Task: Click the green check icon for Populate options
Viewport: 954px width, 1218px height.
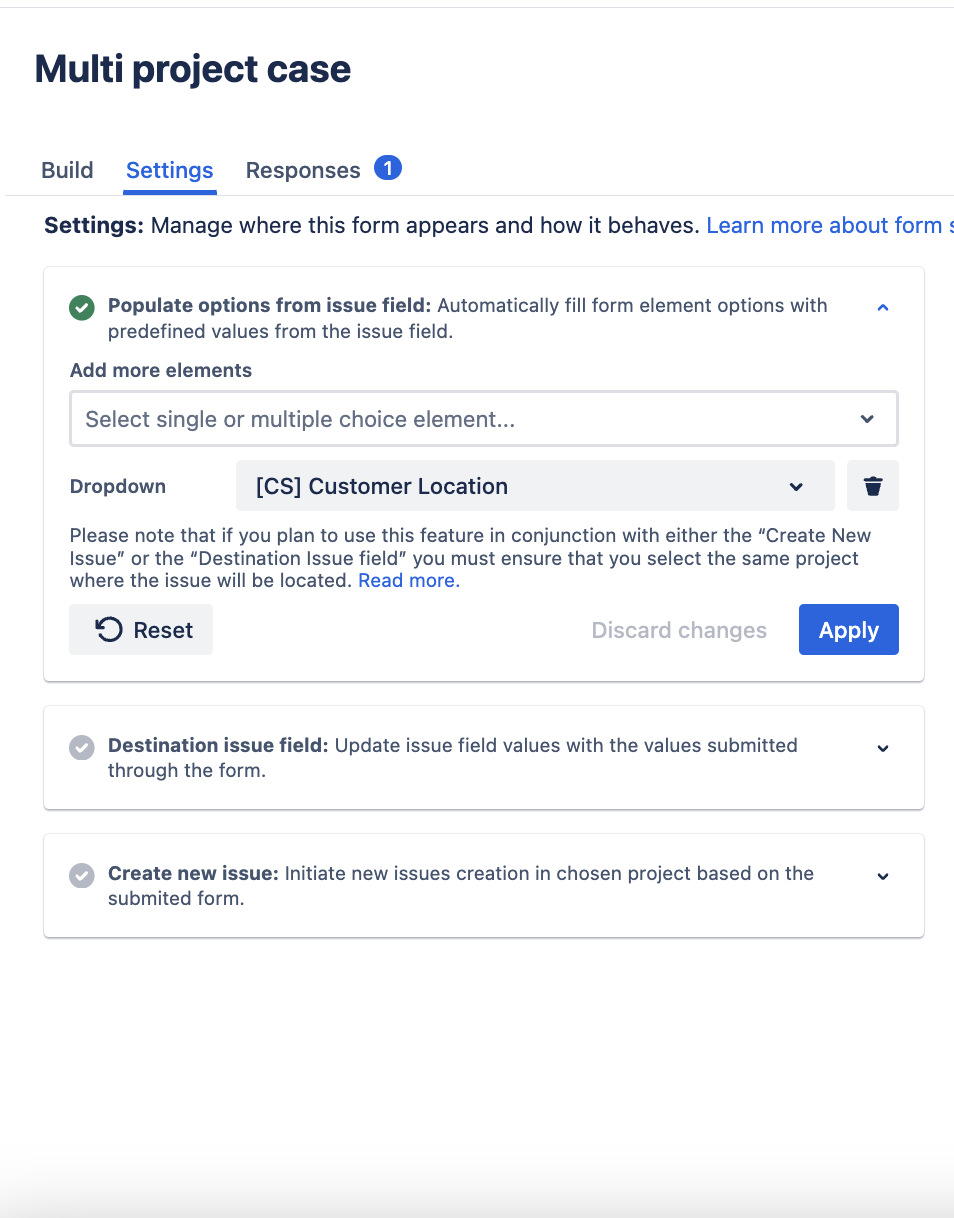Action: coord(82,307)
